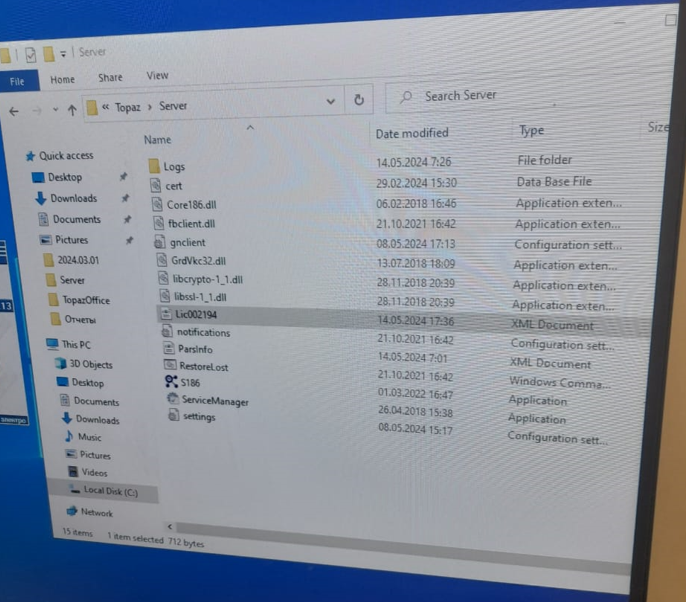
Task: Select Videos under This PC
Action: (94, 472)
